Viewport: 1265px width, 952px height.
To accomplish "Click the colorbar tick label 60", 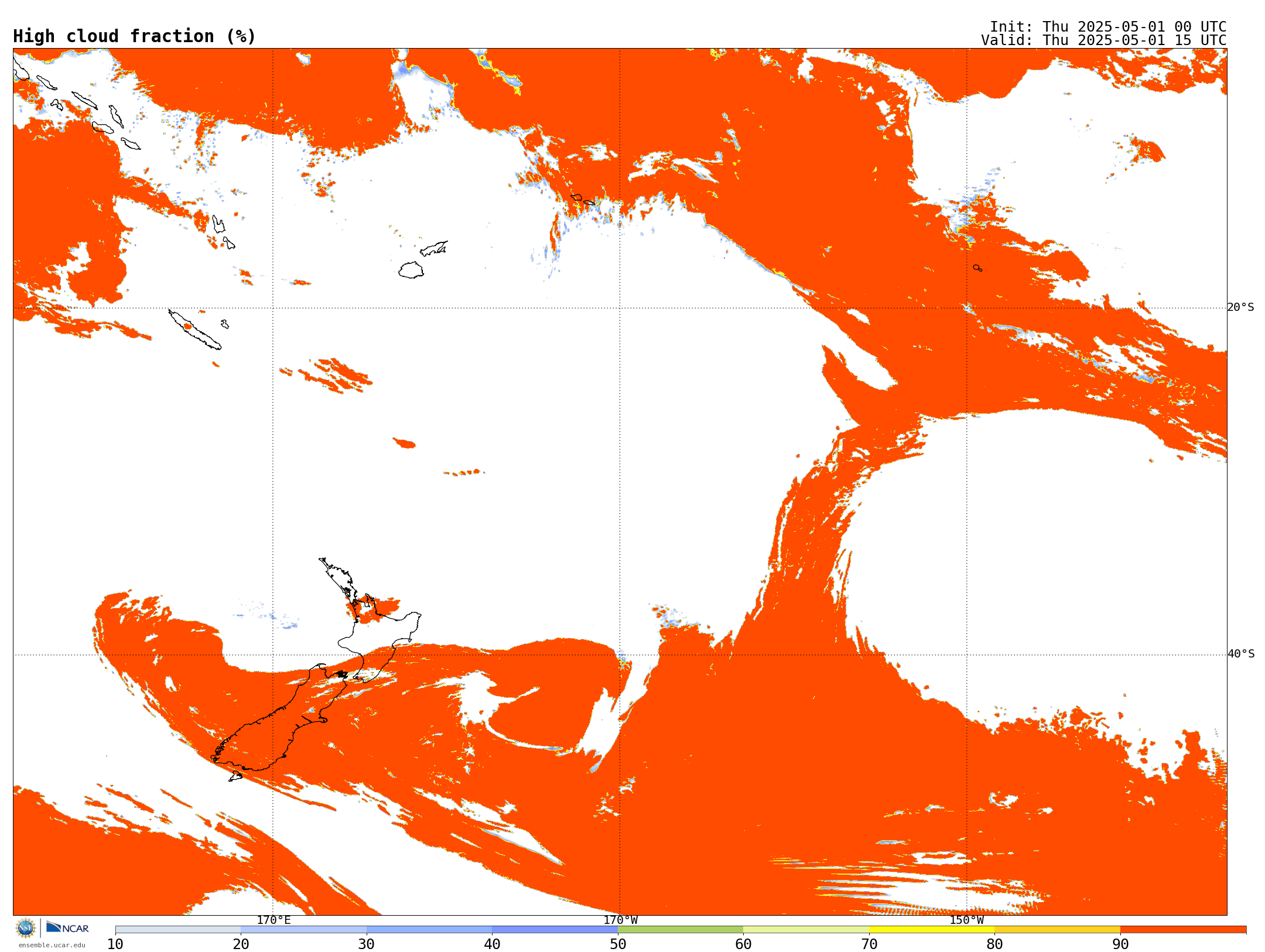I will 743,944.
